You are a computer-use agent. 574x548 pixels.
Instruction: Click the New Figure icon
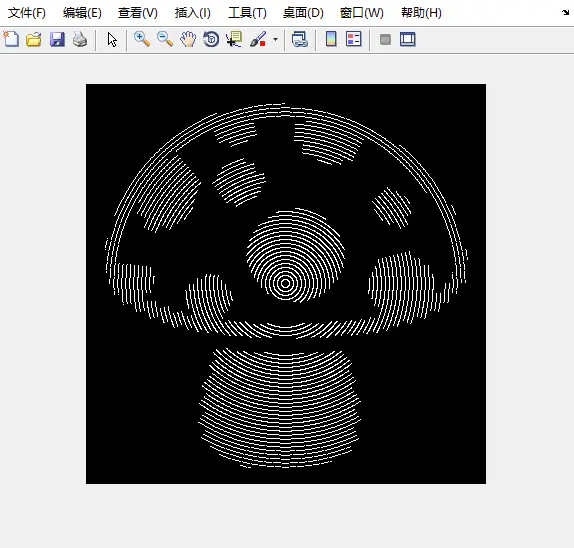coord(11,39)
